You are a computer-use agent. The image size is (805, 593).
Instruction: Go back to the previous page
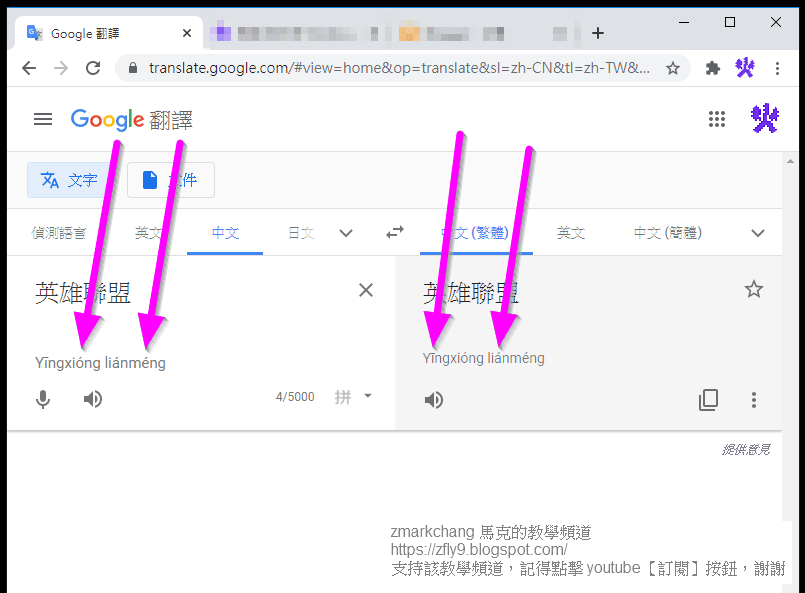[x=29, y=68]
